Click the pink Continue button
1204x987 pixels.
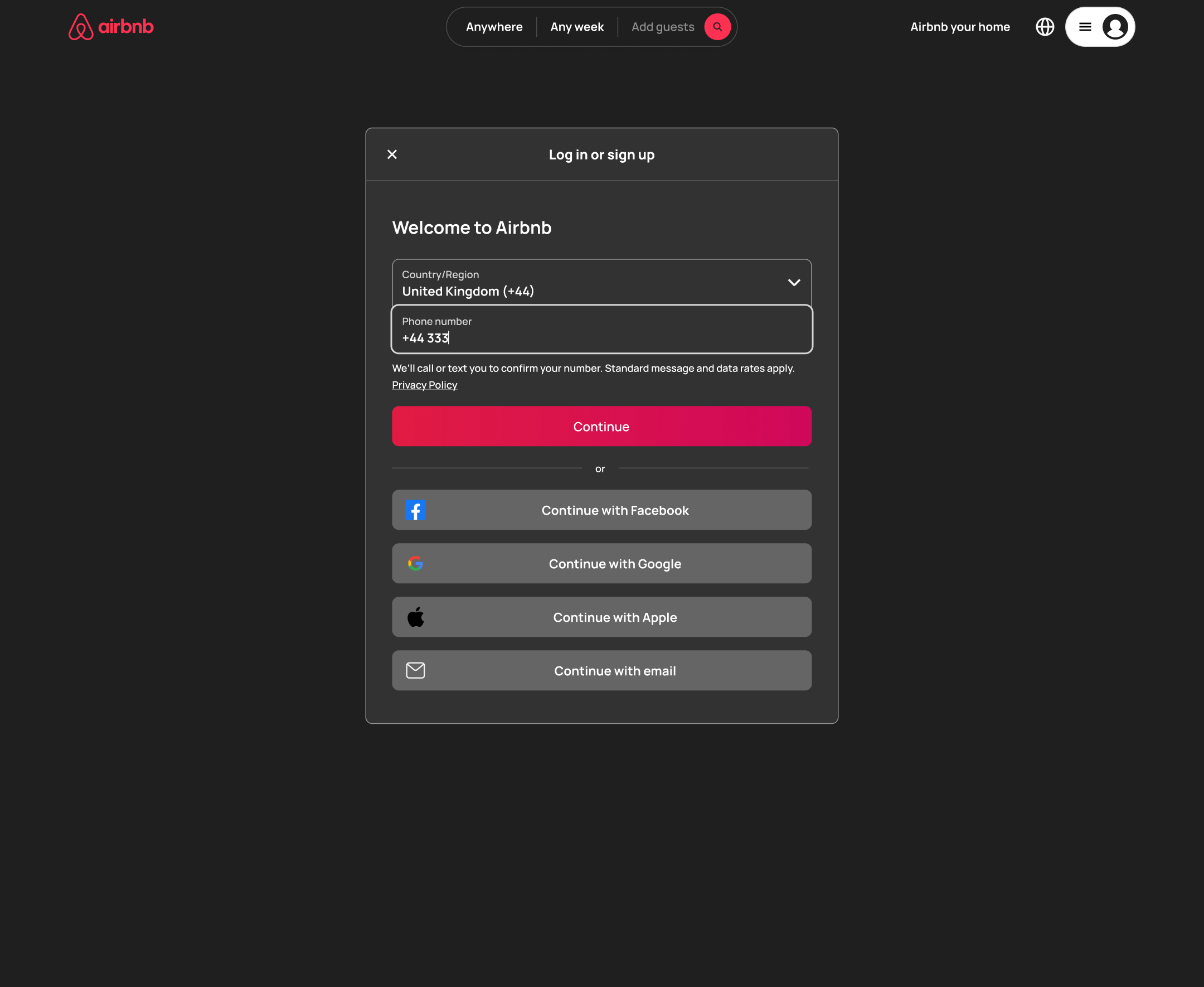(601, 427)
